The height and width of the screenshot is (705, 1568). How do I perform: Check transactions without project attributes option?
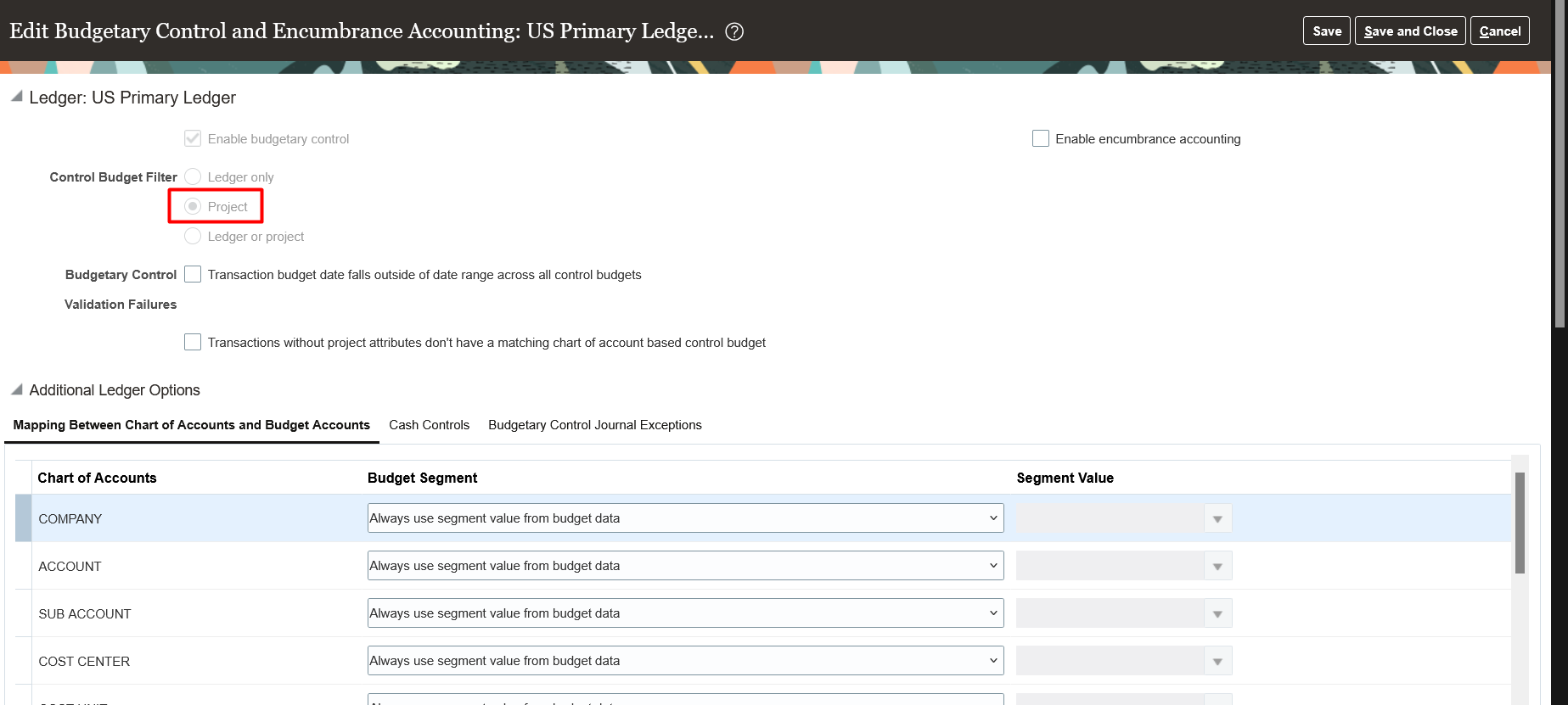point(193,342)
